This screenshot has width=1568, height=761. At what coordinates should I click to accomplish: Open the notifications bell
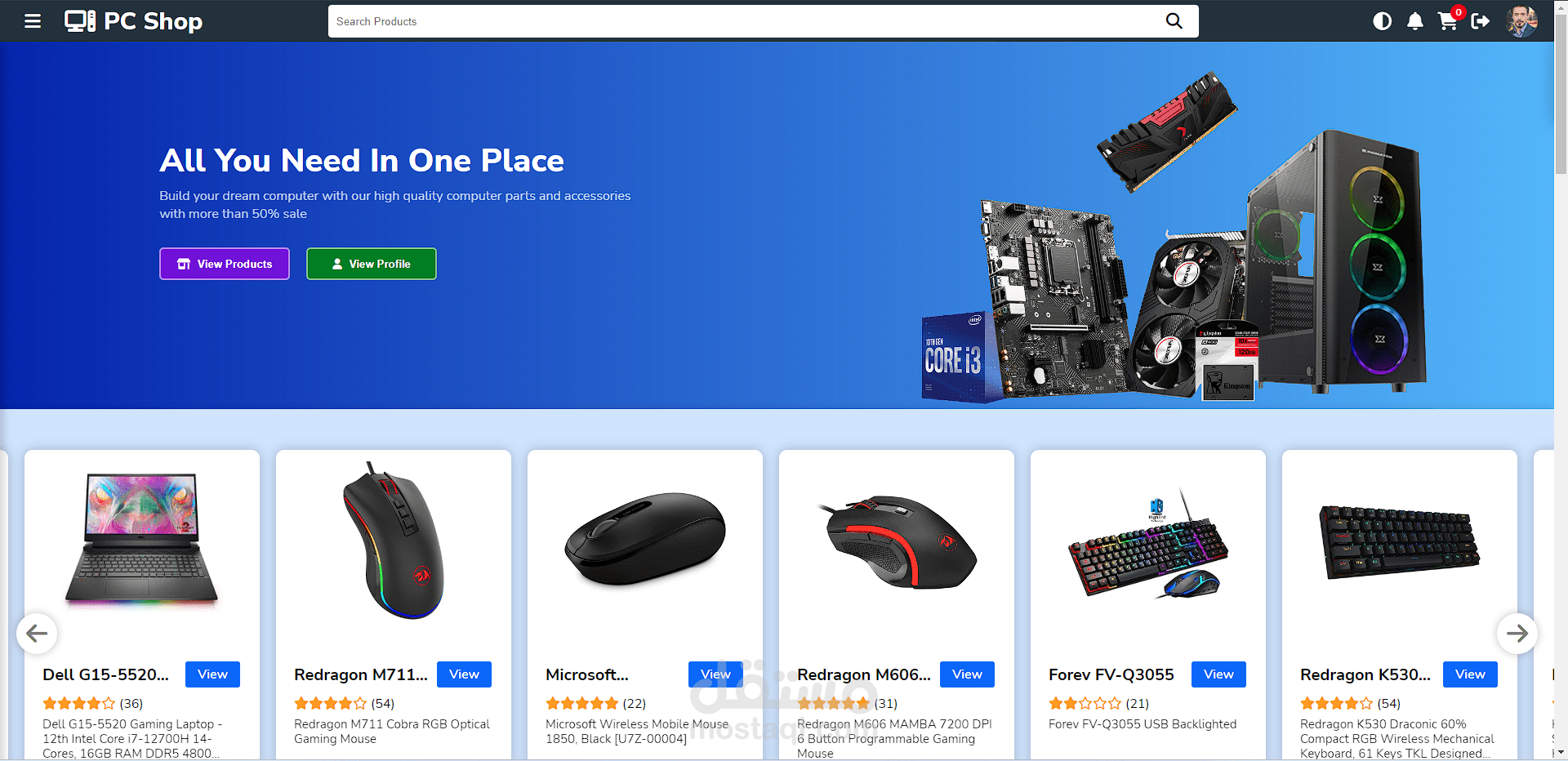[x=1415, y=21]
